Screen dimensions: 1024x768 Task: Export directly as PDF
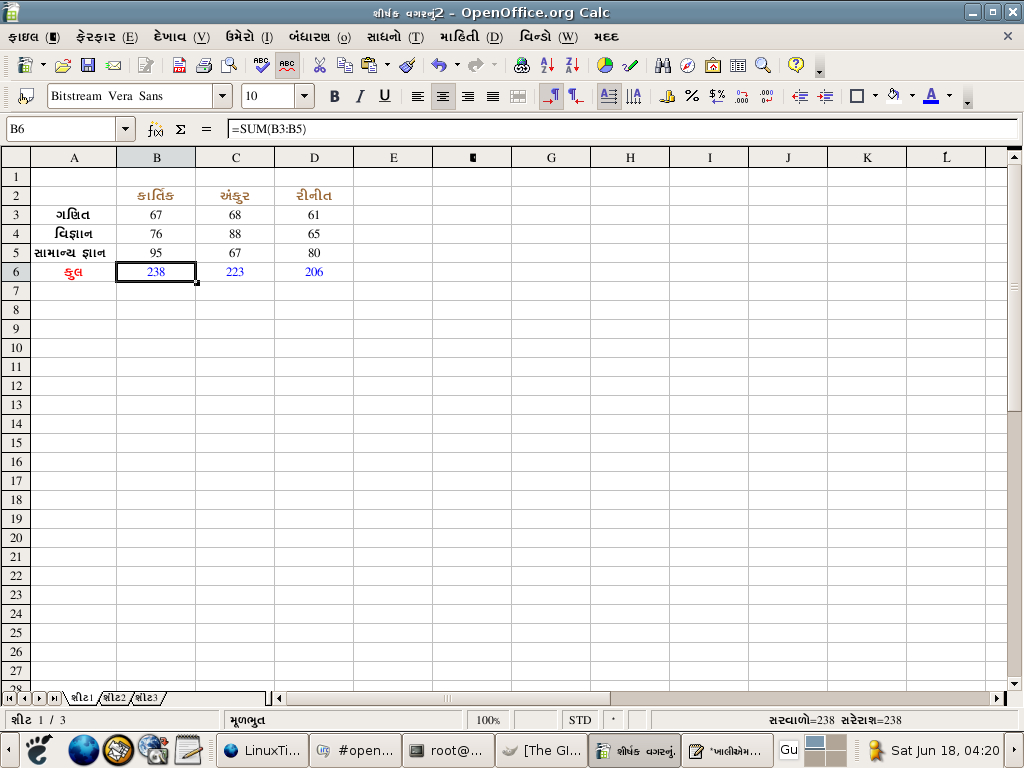[x=179, y=66]
